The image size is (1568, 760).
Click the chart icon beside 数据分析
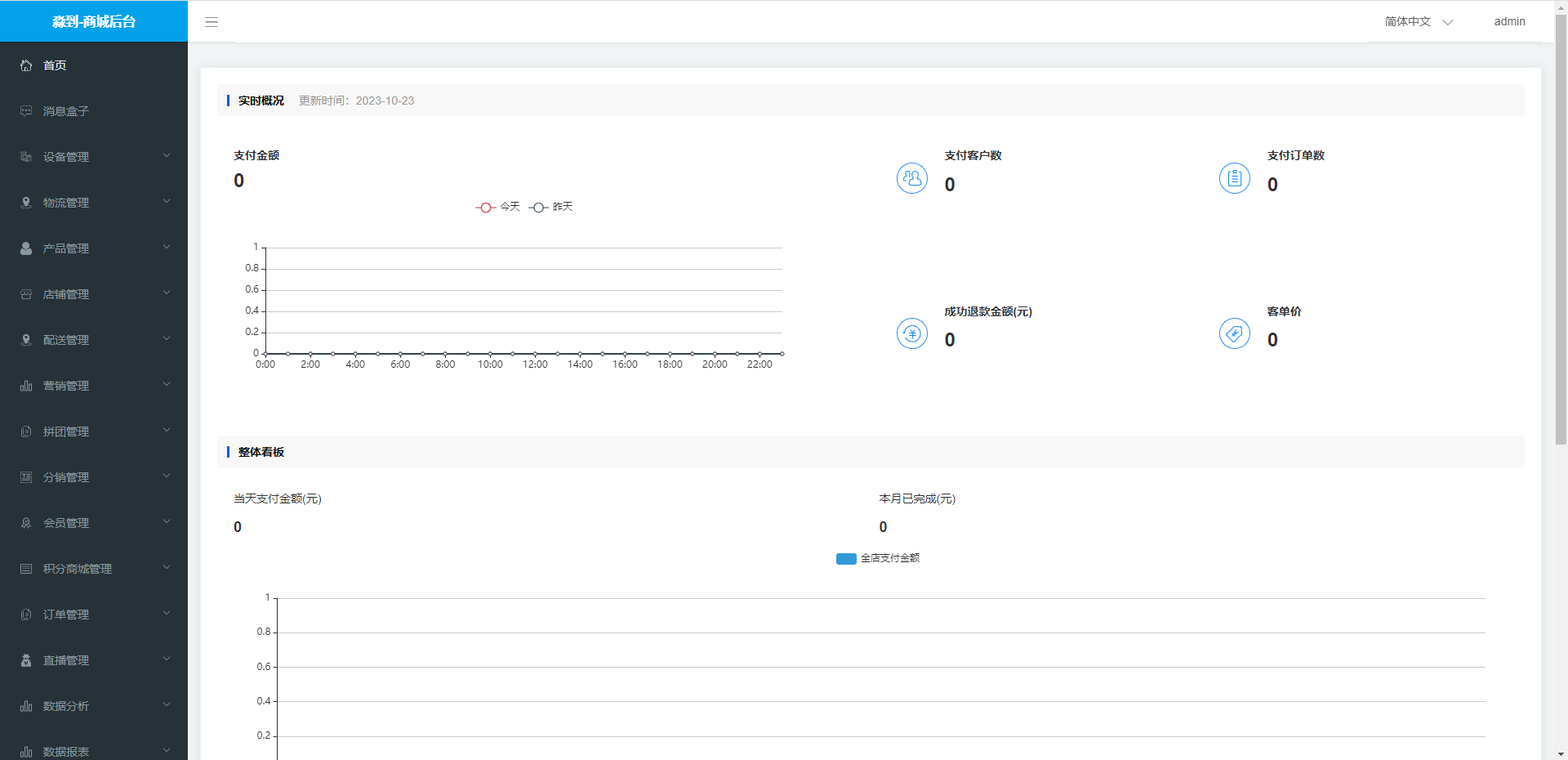coord(26,706)
